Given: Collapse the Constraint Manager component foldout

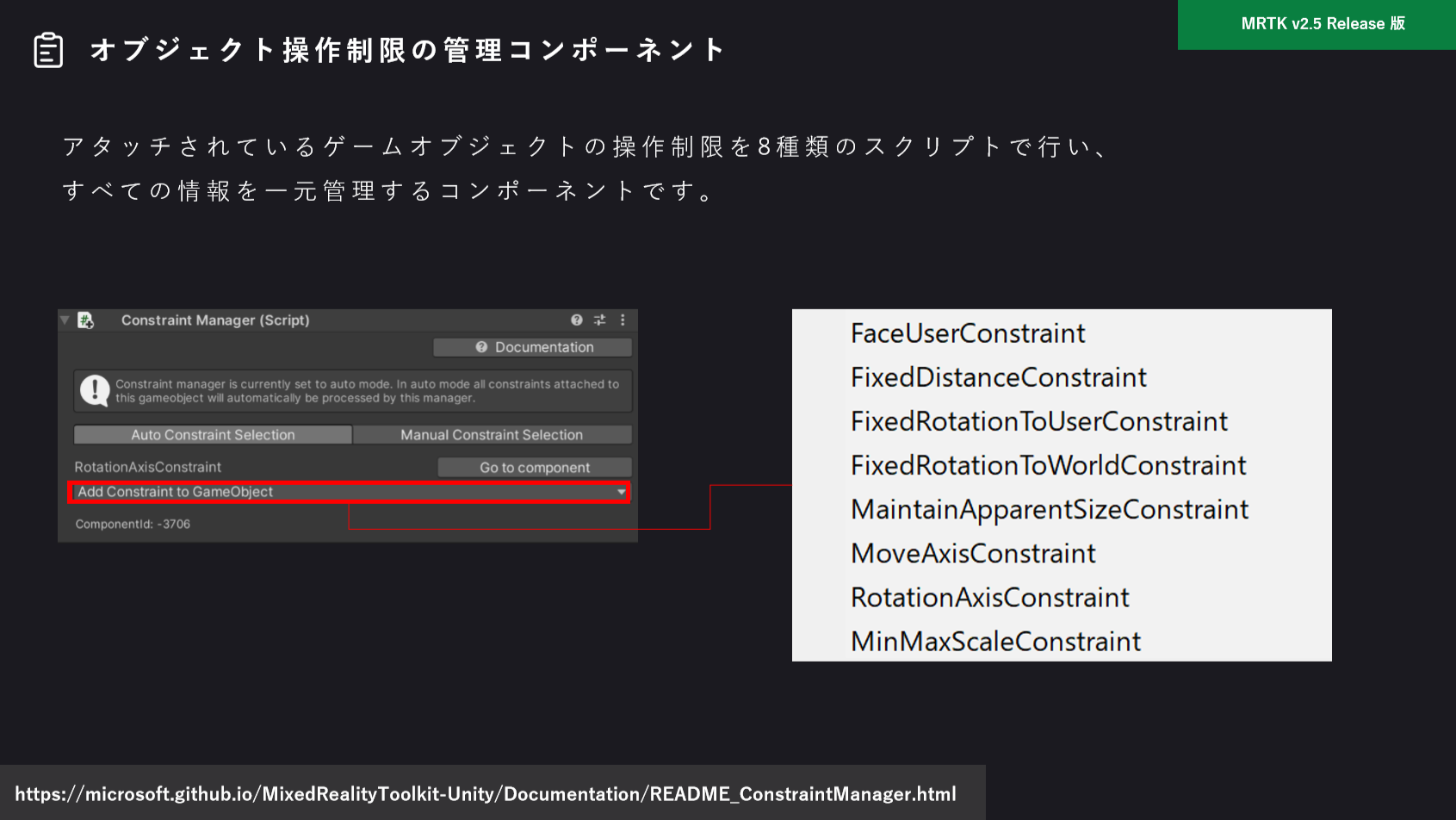Looking at the screenshot, I should point(65,320).
